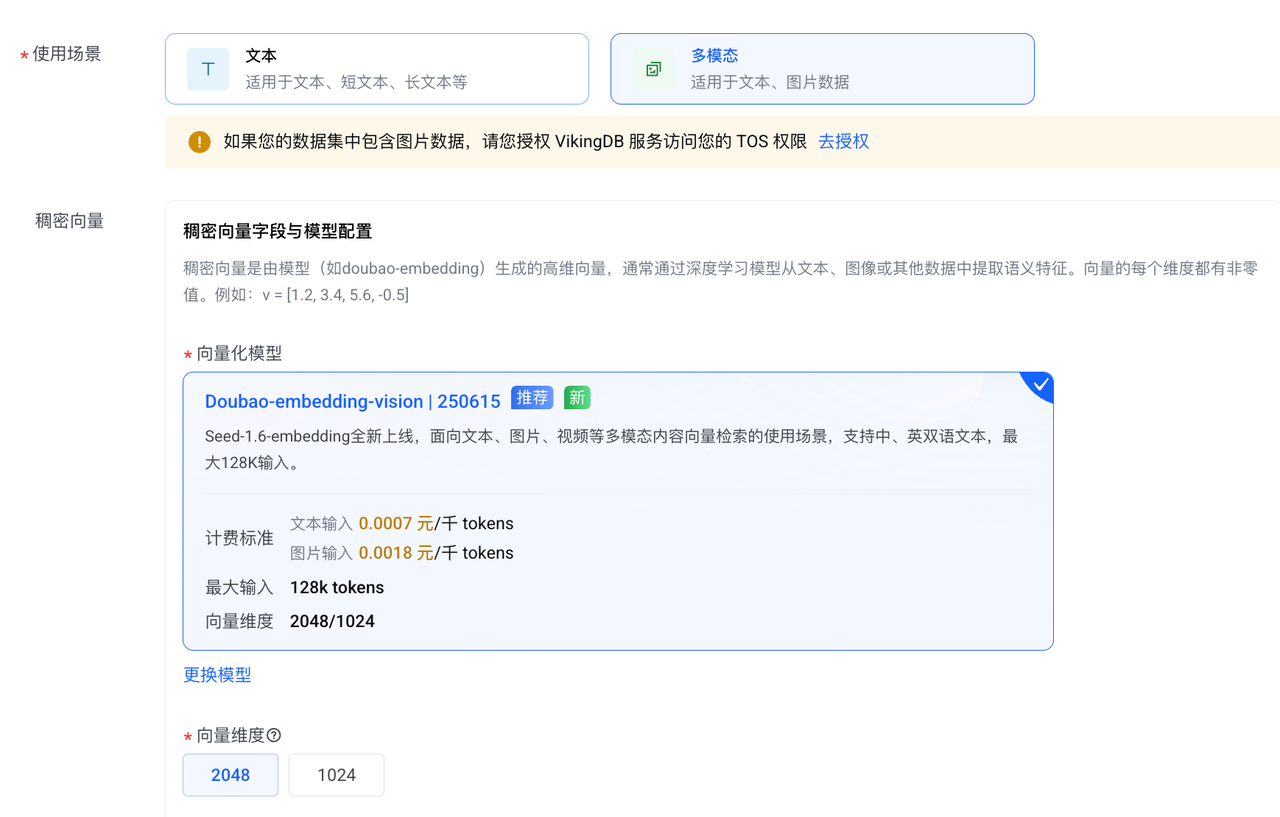1280x817 pixels.
Task: Click the 多模态 scenario icon
Action: (x=653, y=69)
